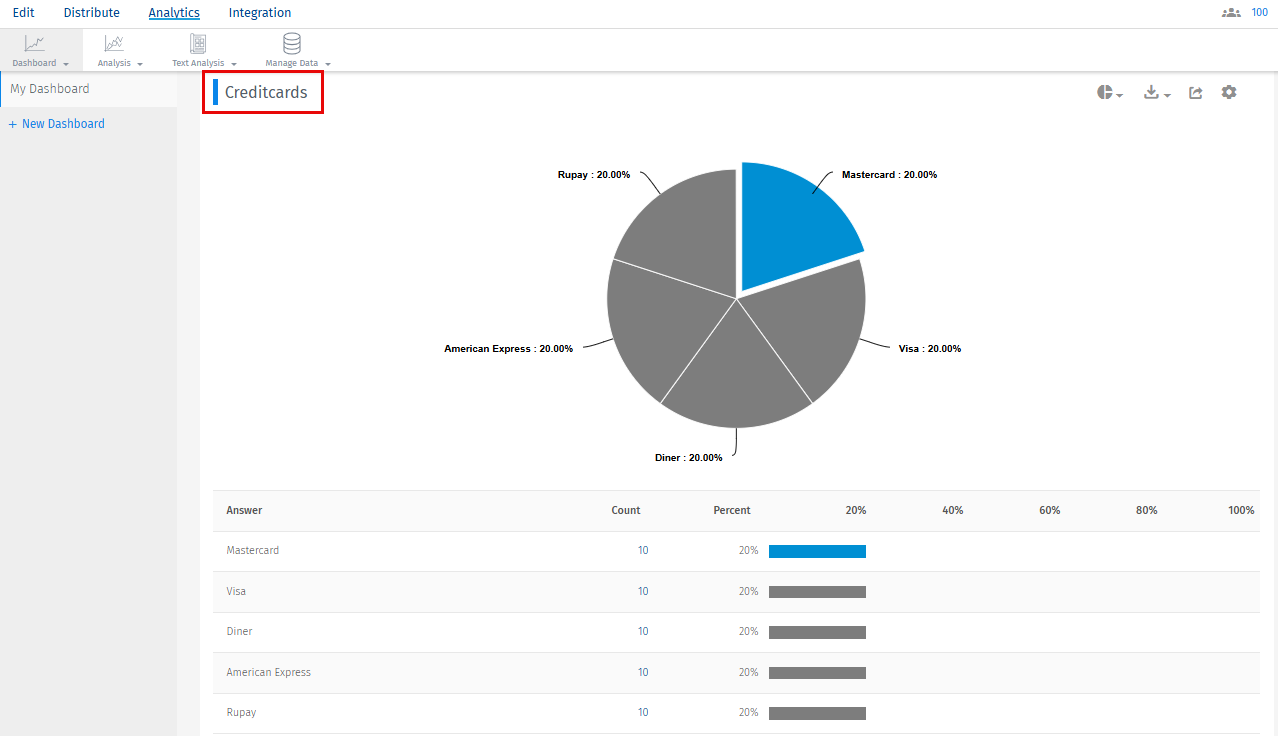This screenshot has height=736, width=1278.
Task: Click the Rupay row percent bar
Action: (817, 713)
